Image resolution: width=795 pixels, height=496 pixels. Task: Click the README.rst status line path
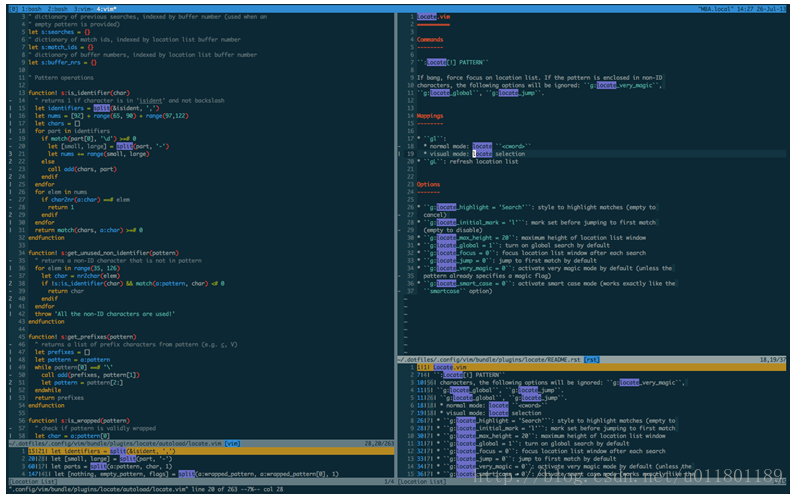click(490, 360)
